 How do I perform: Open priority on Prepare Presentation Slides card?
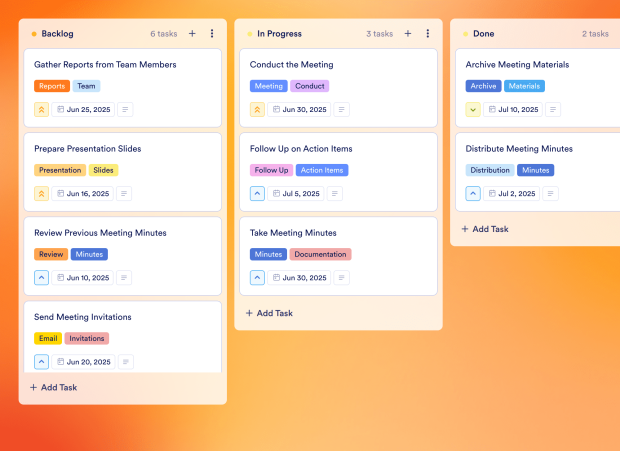pos(42,194)
